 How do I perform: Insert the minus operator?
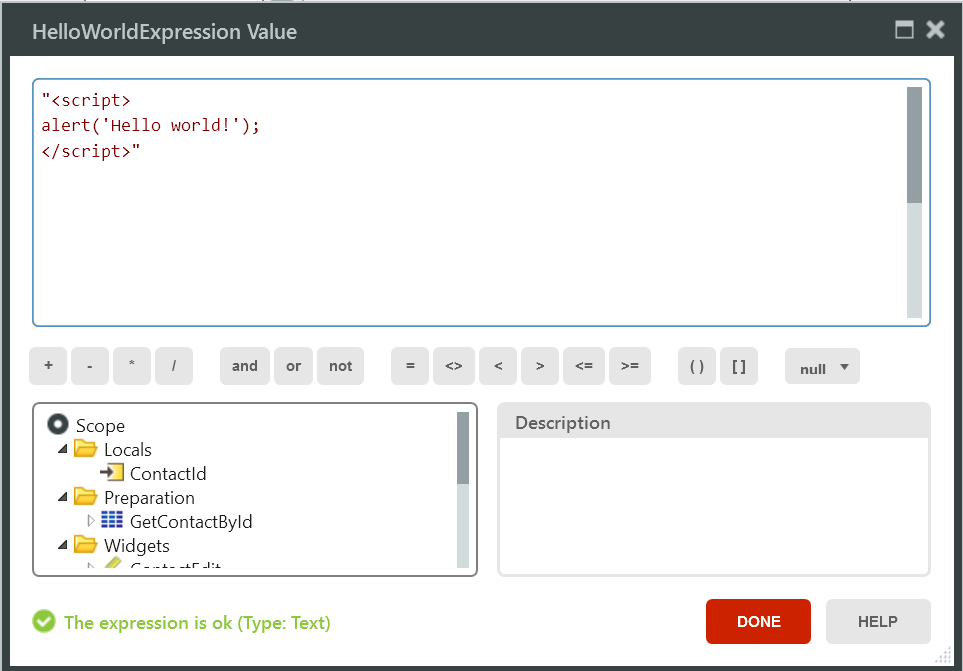tap(90, 366)
